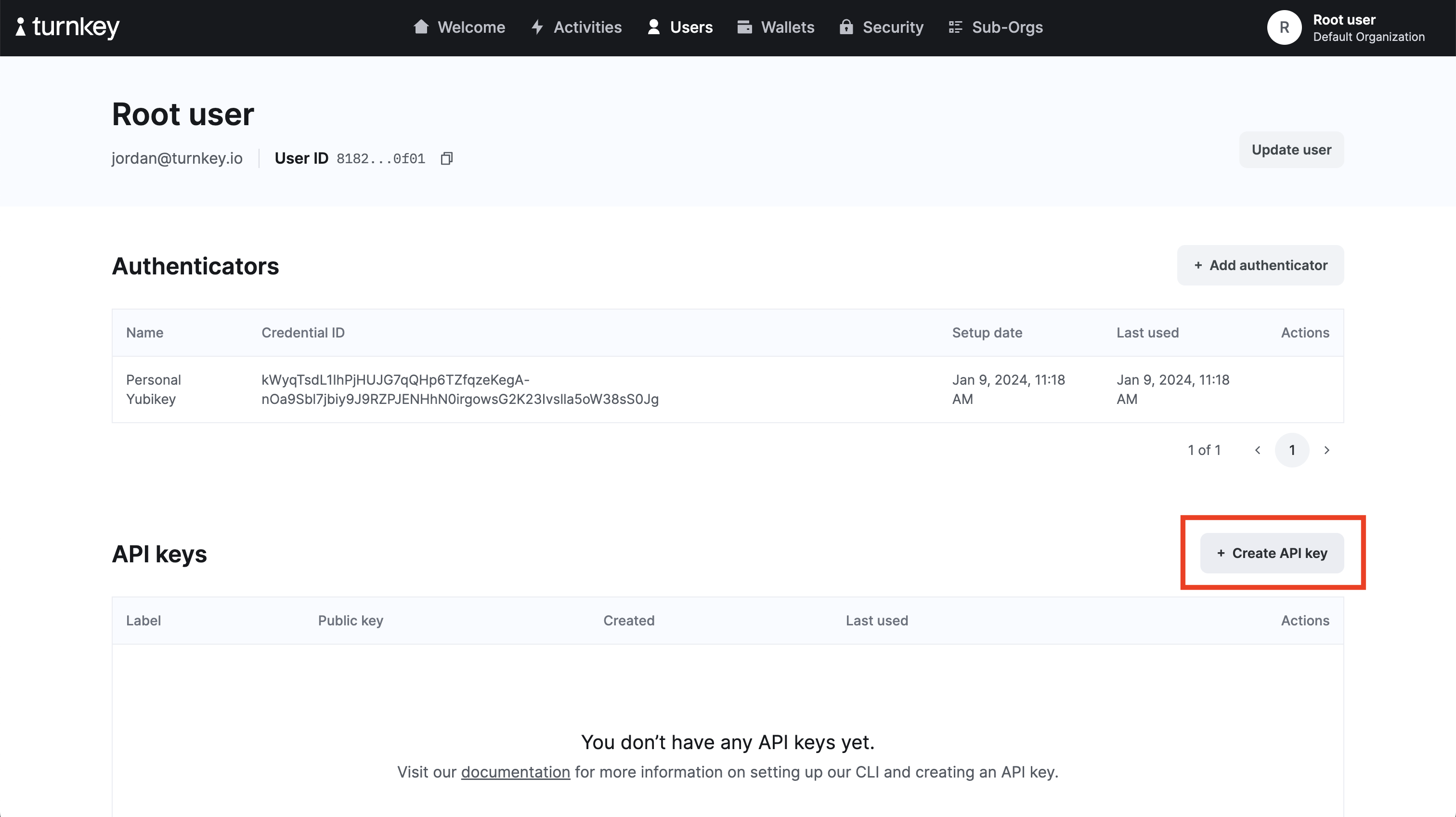Image resolution: width=1456 pixels, height=817 pixels.
Task: Click the Turnkey logo icon
Action: [21, 27]
